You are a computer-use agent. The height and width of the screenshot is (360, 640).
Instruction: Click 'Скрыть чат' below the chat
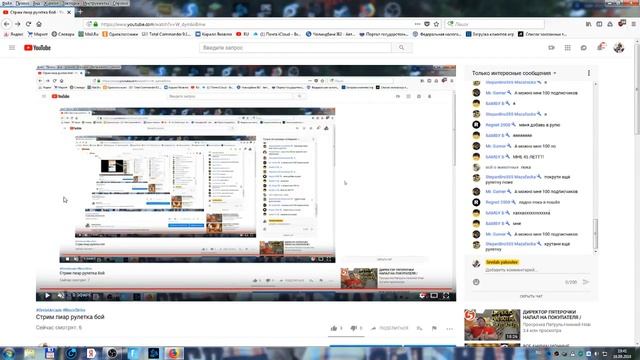[531, 296]
